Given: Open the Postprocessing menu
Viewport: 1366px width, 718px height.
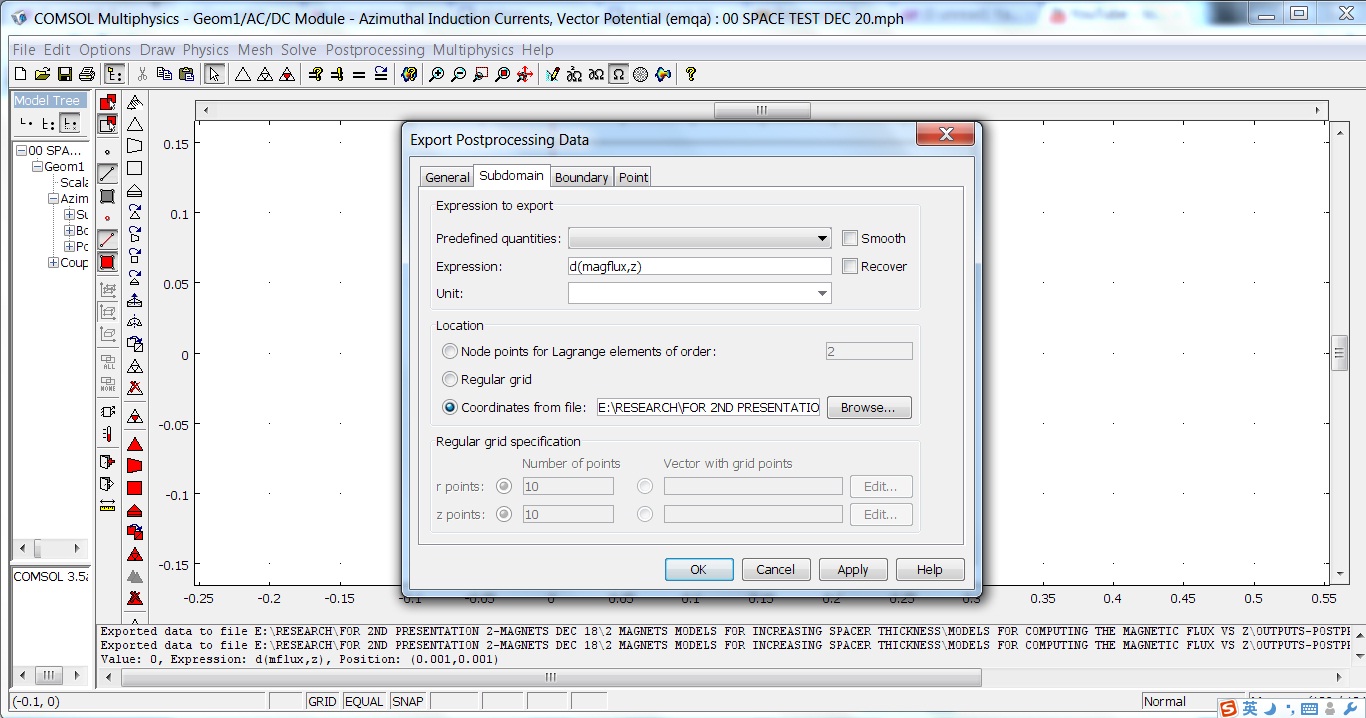Looking at the screenshot, I should pyautogui.click(x=375, y=50).
